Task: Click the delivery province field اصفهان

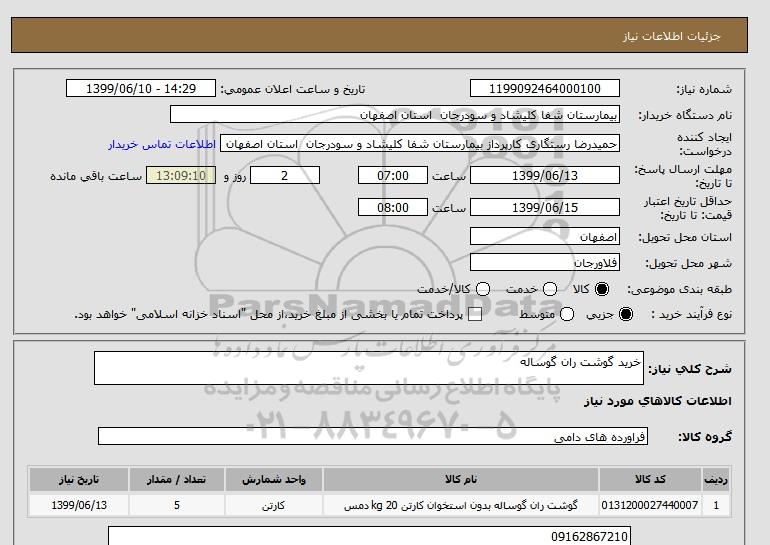Action: click(x=545, y=237)
